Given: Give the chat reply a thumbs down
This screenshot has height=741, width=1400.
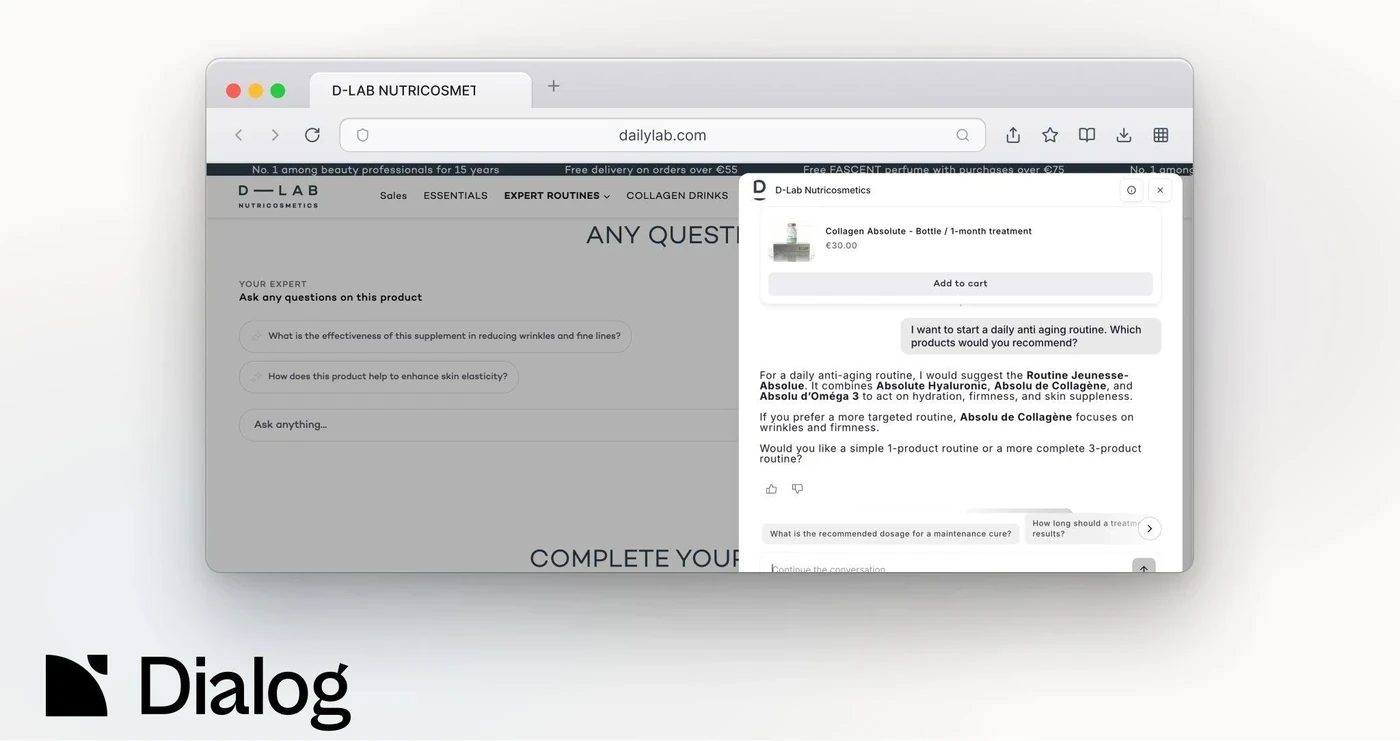Looking at the screenshot, I should click(x=797, y=489).
